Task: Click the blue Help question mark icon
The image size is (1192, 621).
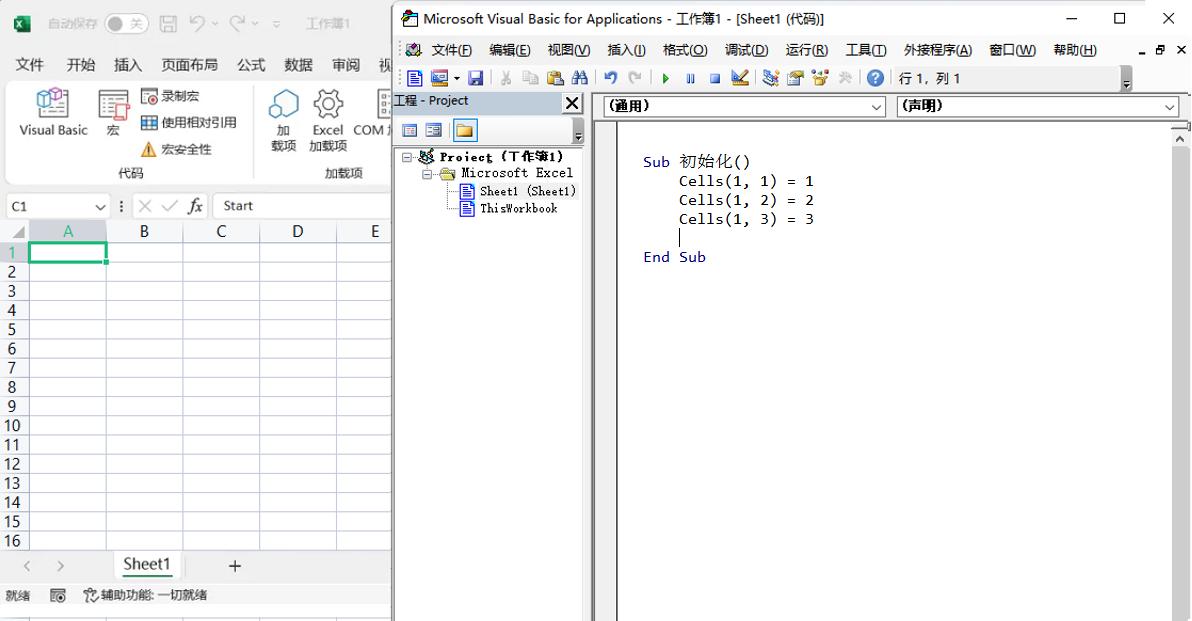Action: pos(875,78)
